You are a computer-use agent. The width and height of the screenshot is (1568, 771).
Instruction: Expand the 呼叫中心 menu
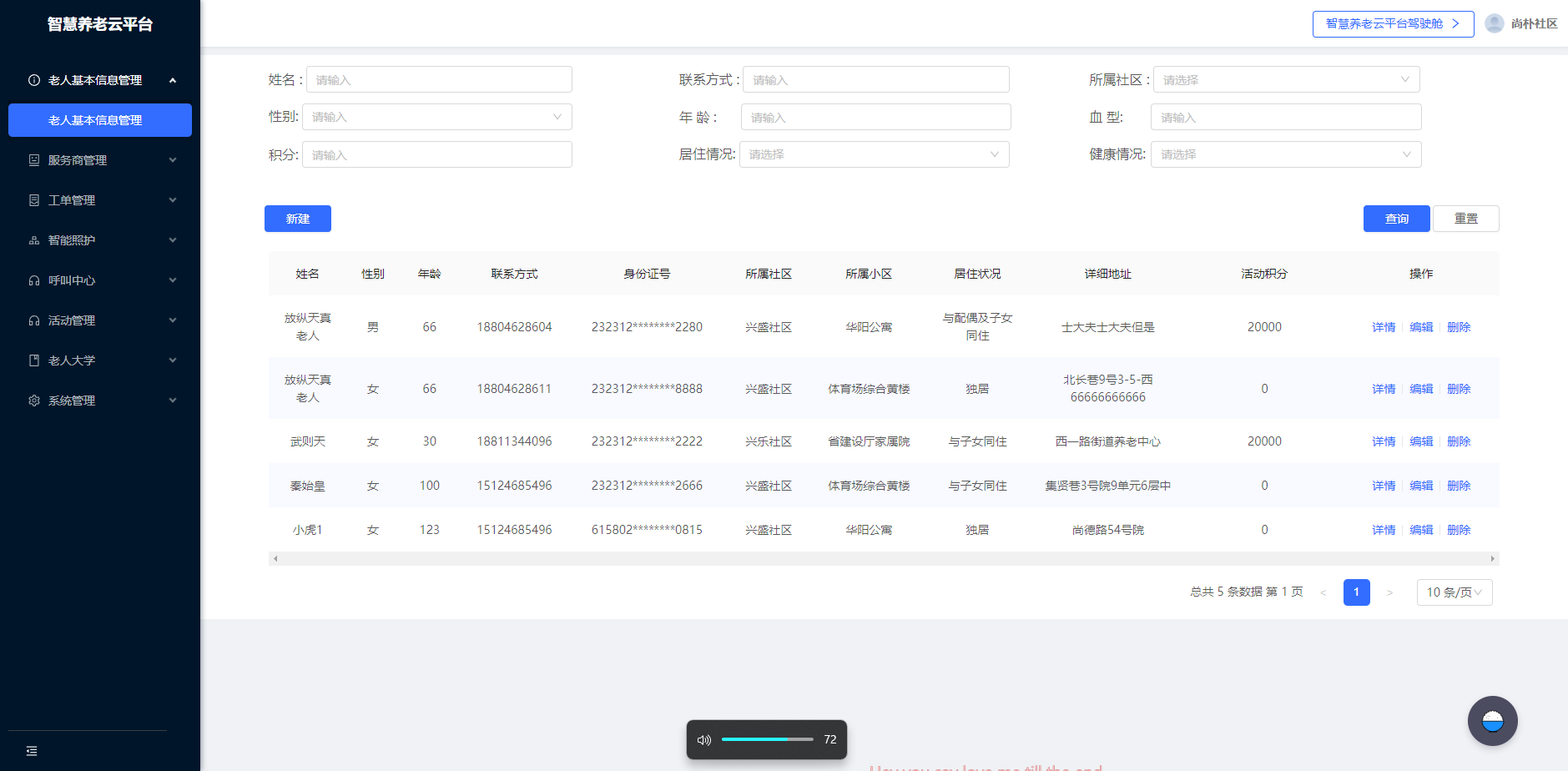point(173,280)
